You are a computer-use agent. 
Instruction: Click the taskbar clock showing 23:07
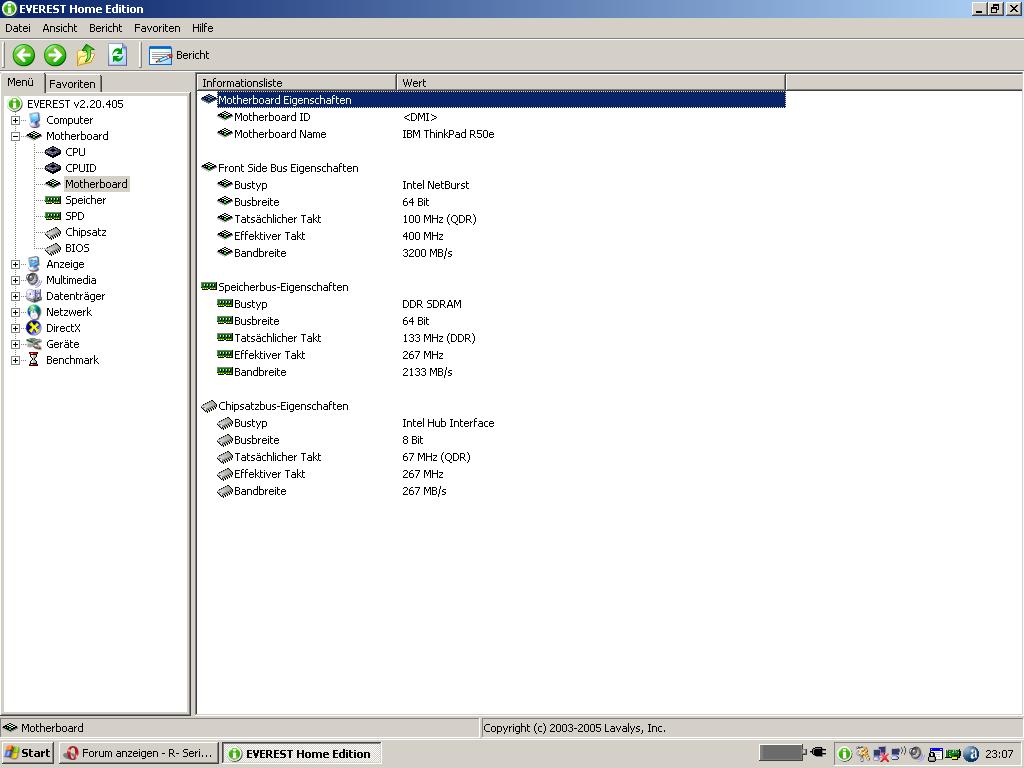999,754
